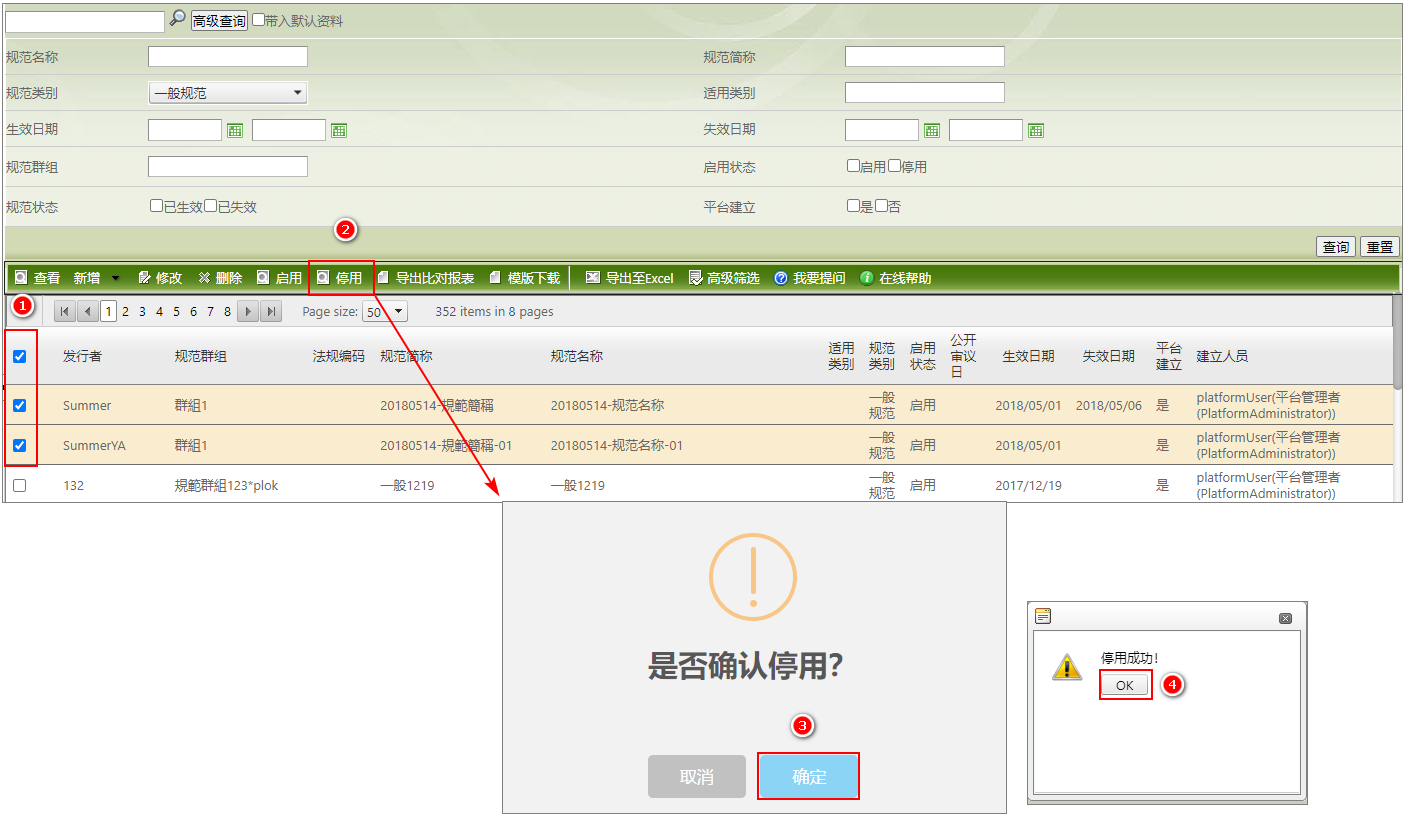Click the 查看 toolbar item
Viewport: 1404px width, 823px height.
pyautogui.click(x=37, y=278)
